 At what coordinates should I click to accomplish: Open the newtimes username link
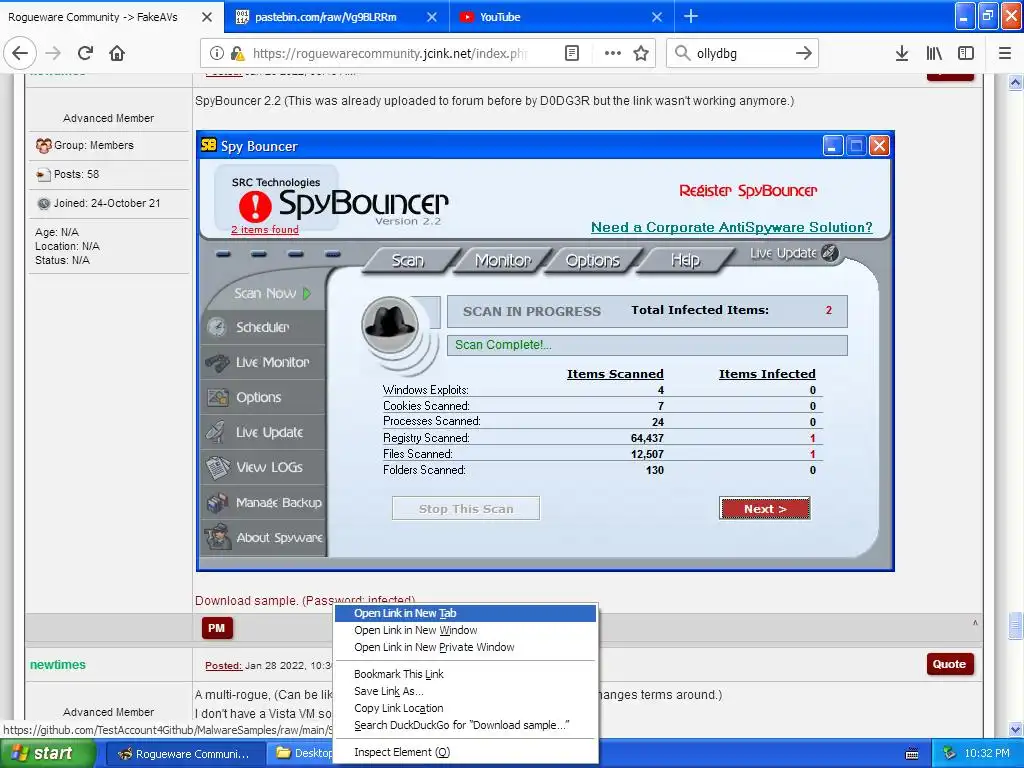pyautogui.click(x=57, y=665)
